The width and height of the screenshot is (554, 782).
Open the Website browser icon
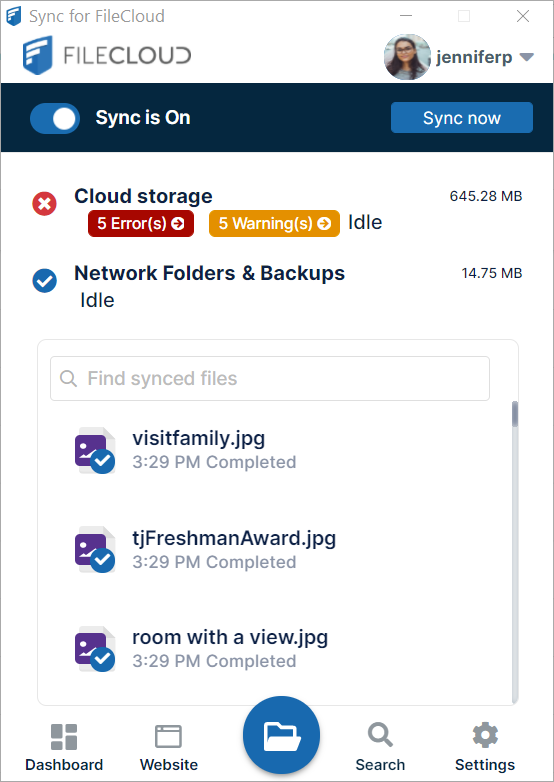(169, 737)
